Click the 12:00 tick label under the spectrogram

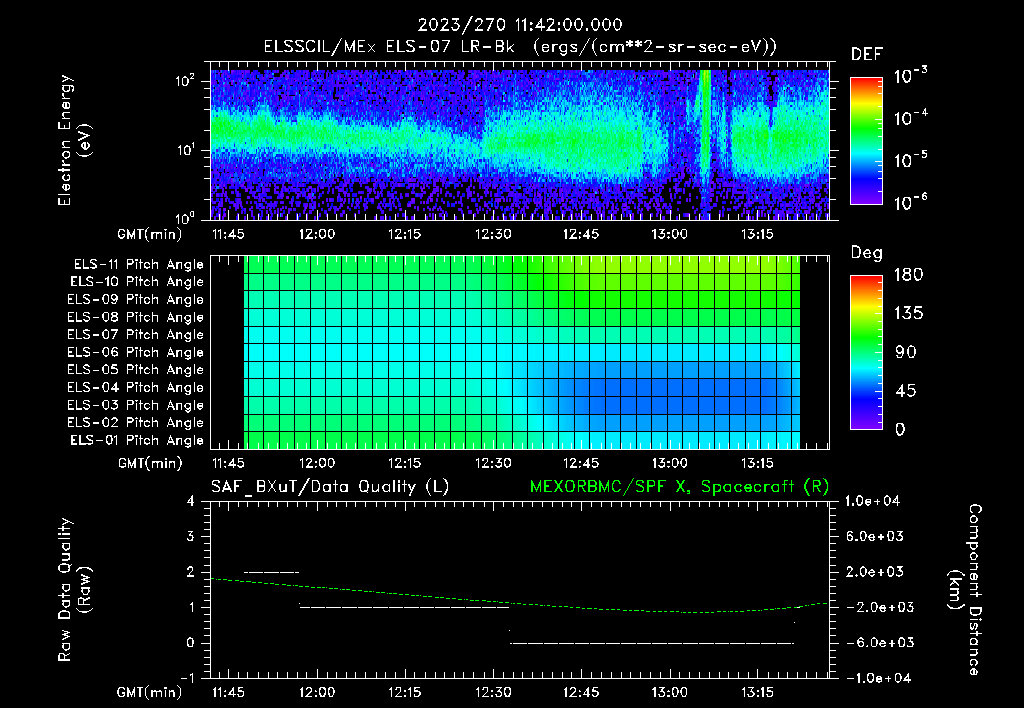[317, 234]
